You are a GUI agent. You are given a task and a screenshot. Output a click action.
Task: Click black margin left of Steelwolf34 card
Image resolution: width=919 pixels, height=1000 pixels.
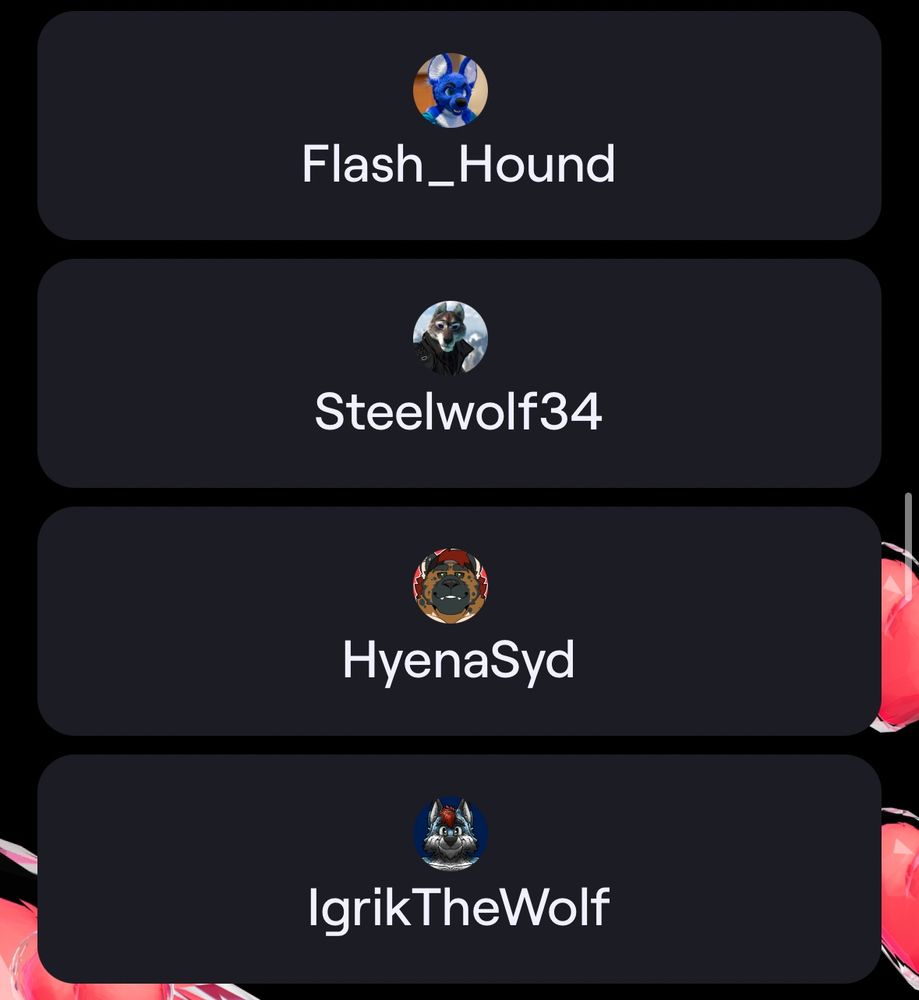point(18,373)
